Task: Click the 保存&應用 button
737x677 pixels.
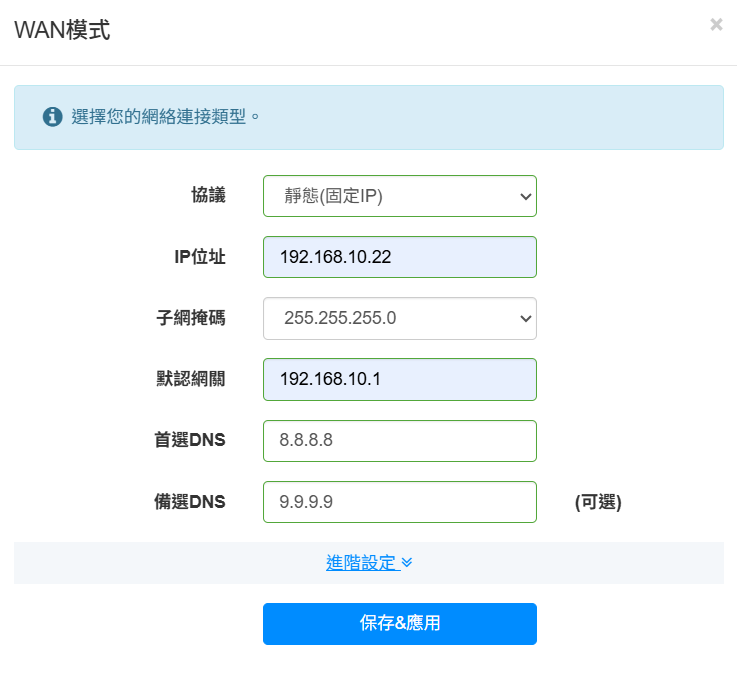Action: 400,624
